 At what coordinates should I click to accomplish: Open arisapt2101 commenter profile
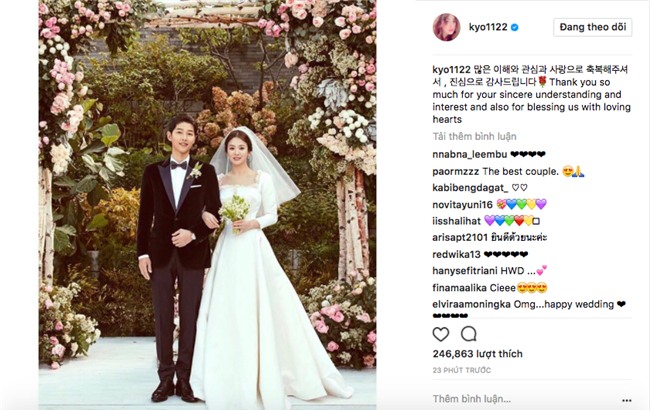460,238
